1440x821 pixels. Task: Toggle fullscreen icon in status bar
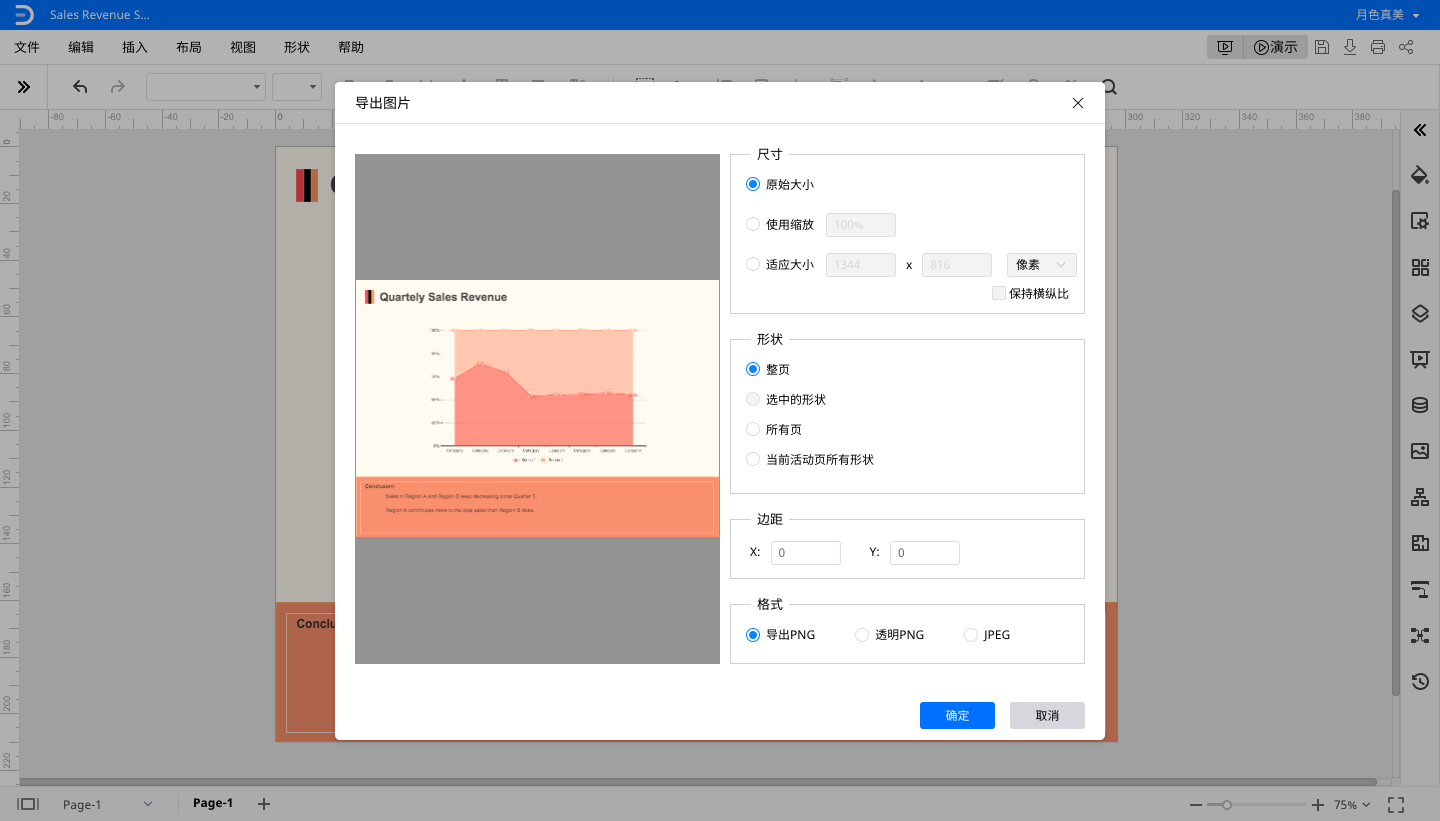[x=1397, y=804]
